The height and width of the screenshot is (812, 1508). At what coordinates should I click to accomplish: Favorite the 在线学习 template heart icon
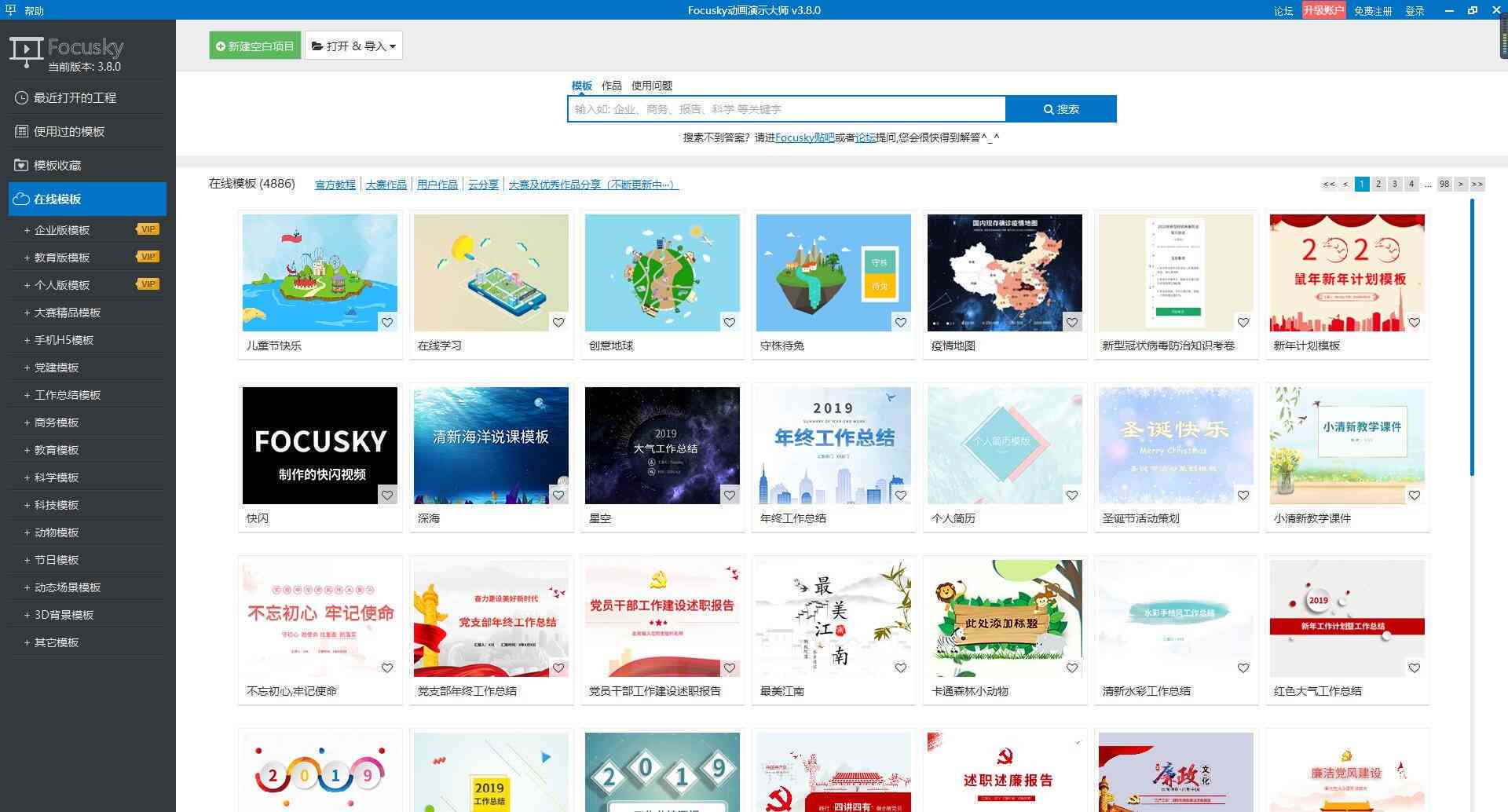click(558, 322)
